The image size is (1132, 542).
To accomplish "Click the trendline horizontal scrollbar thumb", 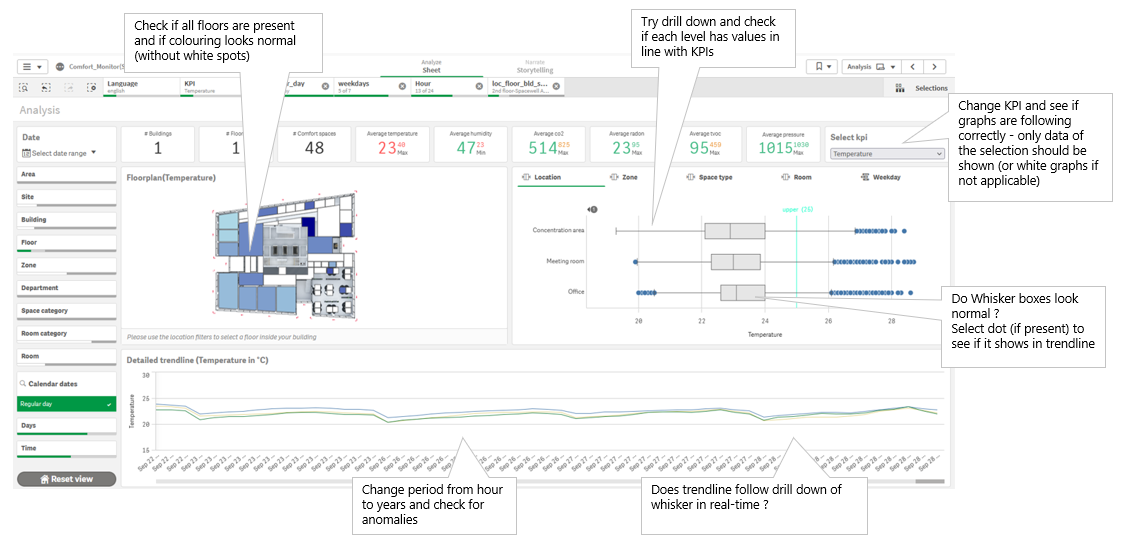I will point(930,481).
